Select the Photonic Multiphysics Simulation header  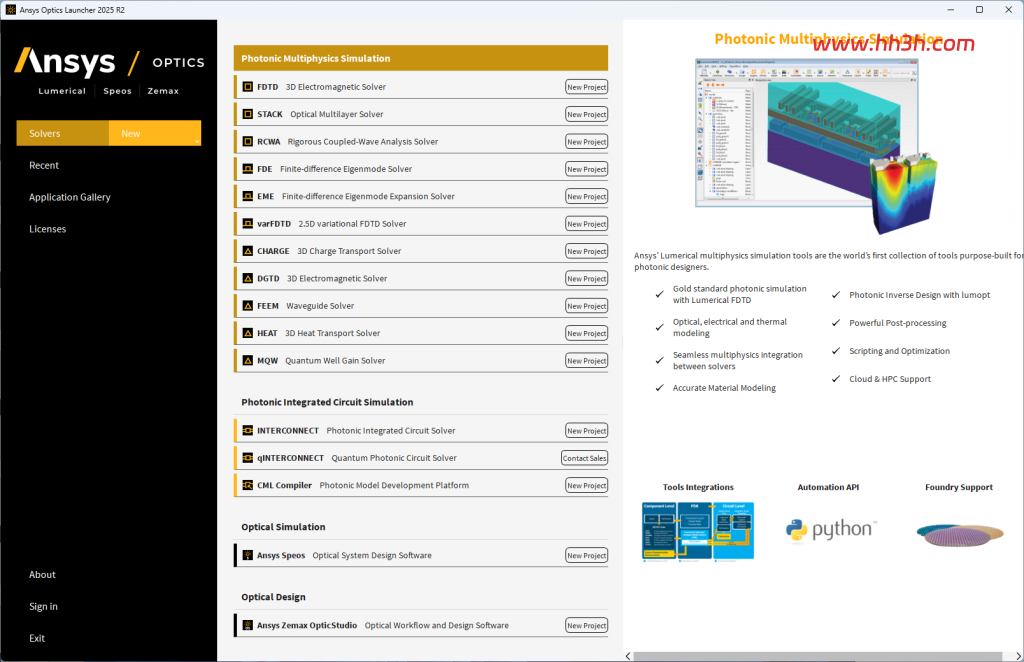point(421,58)
